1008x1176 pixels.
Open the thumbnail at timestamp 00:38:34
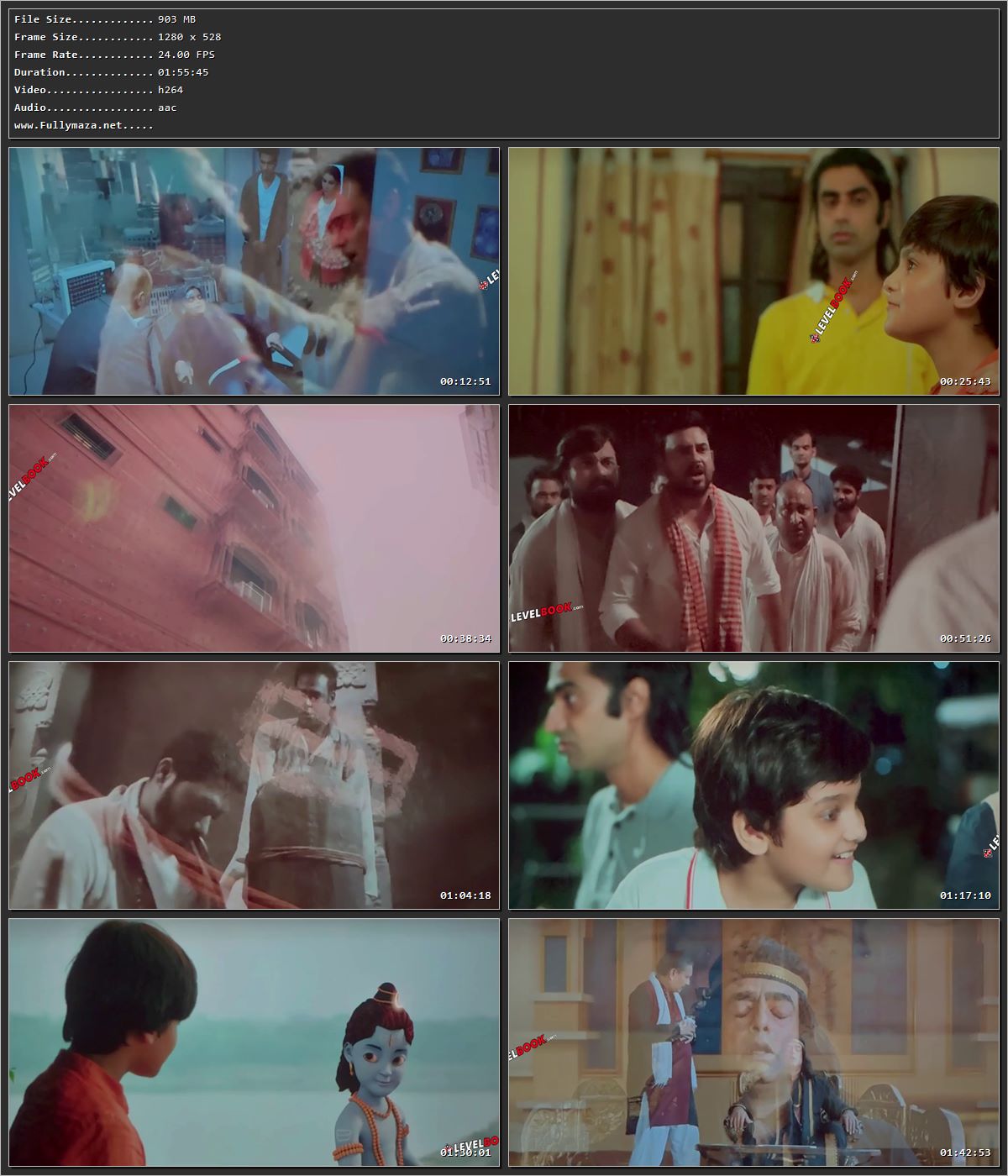pos(255,528)
